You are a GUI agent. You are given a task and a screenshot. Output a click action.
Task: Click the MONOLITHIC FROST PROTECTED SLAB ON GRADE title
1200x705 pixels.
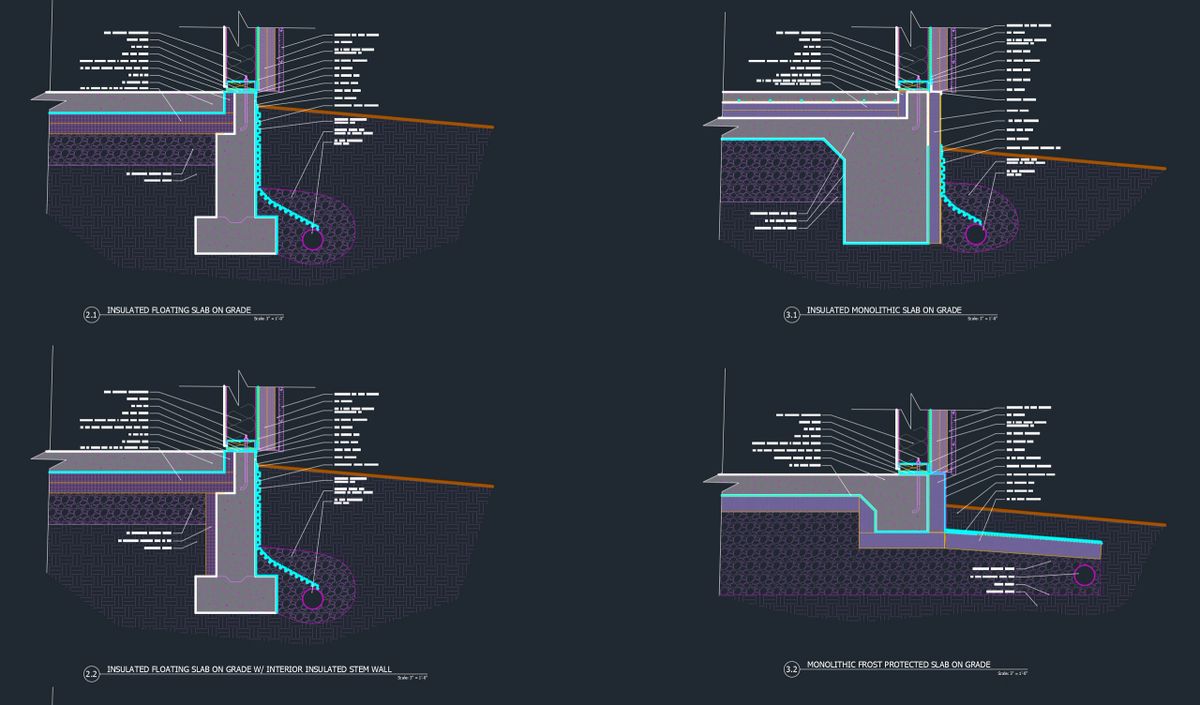897,664
